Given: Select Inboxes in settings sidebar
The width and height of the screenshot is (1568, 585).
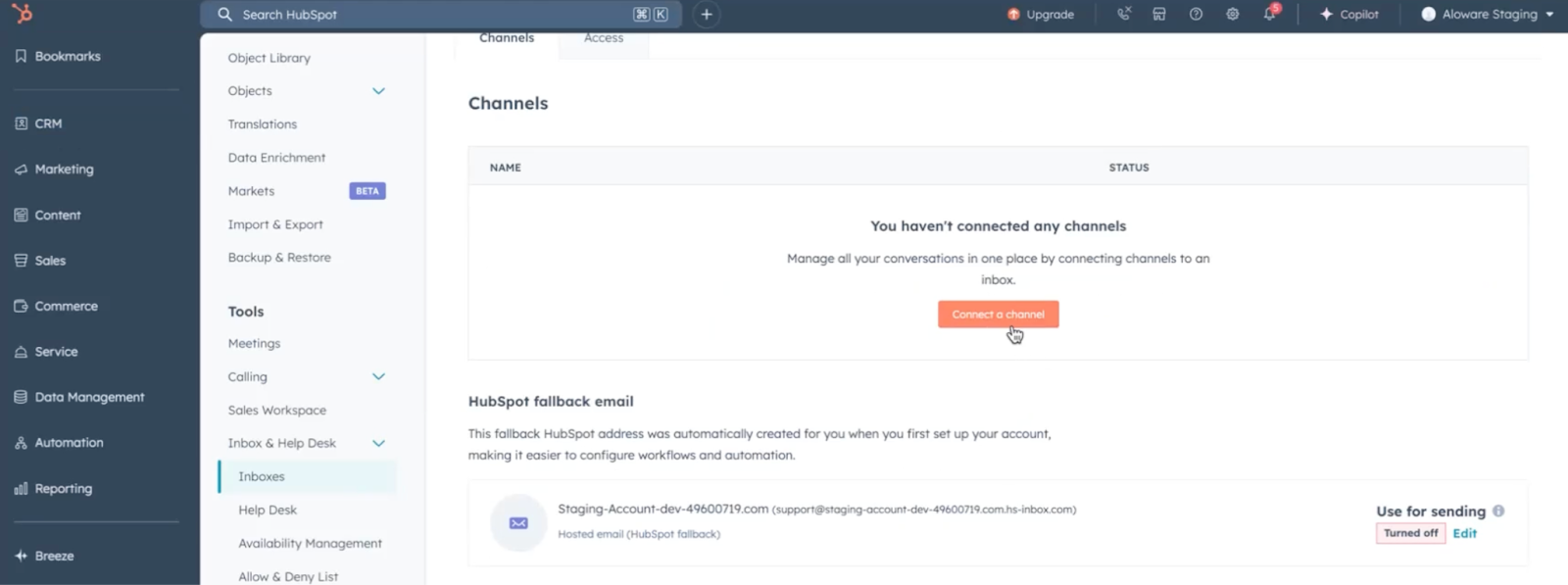Looking at the screenshot, I should point(308,476).
